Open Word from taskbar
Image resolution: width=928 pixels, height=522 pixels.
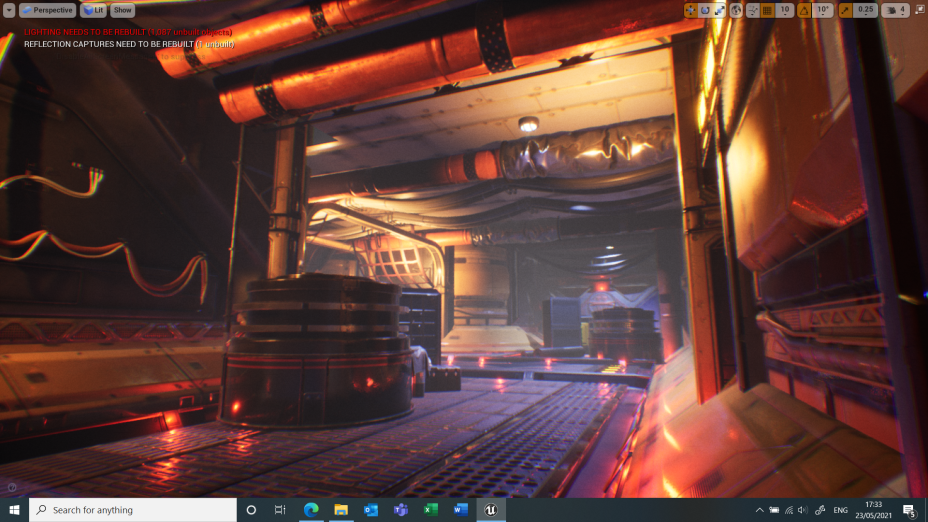[x=460, y=510]
